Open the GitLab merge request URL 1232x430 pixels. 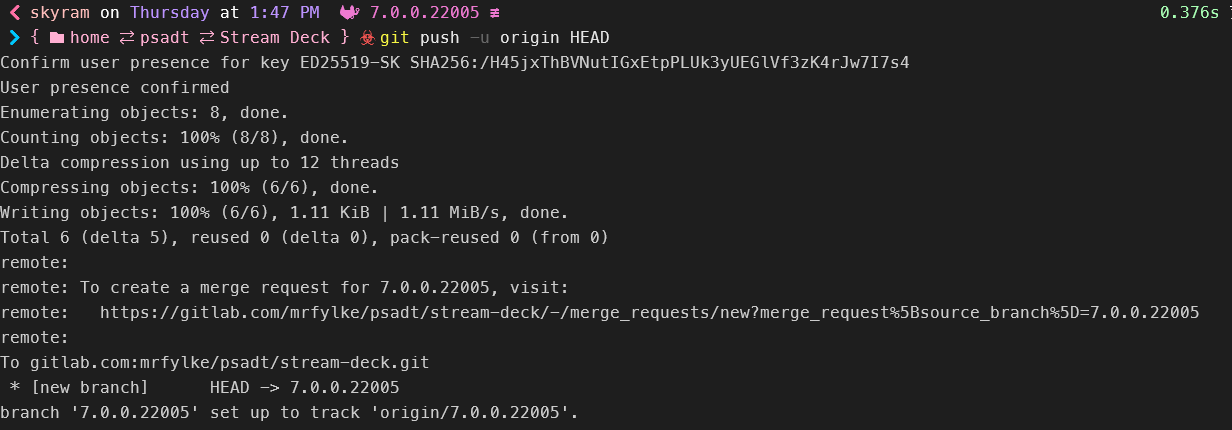click(649, 312)
